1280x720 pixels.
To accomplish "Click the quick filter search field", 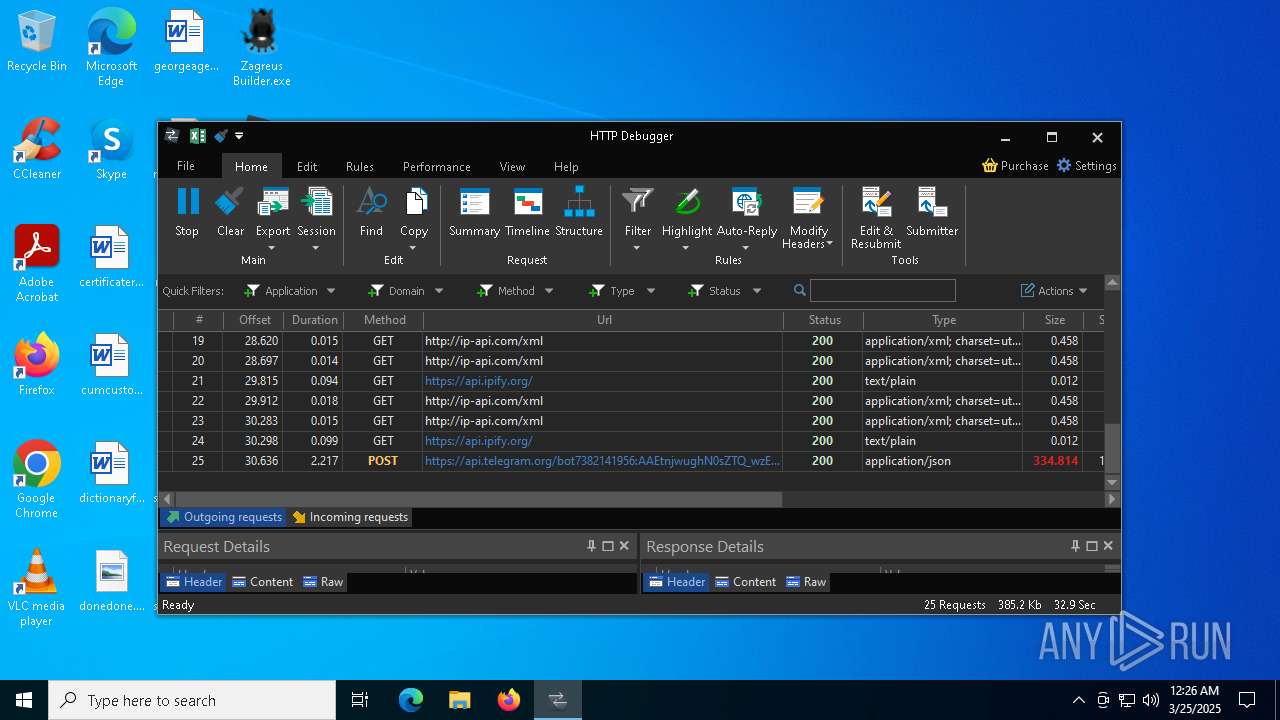I will [882, 291].
